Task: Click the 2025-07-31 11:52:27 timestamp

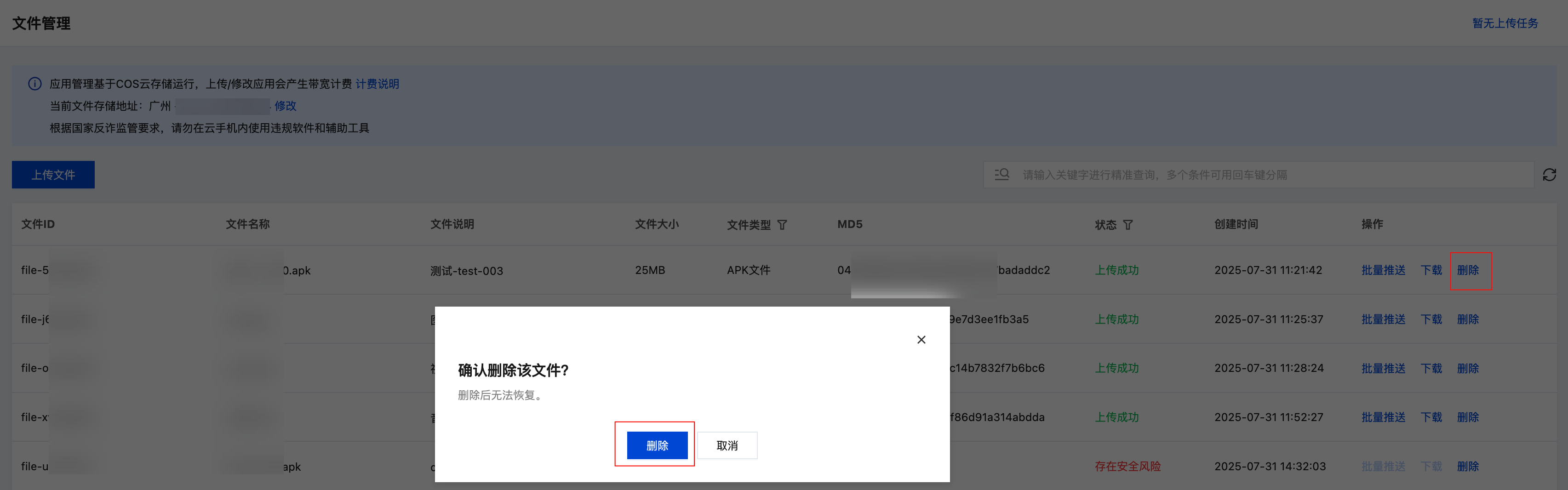Action: (x=1269, y=417)
